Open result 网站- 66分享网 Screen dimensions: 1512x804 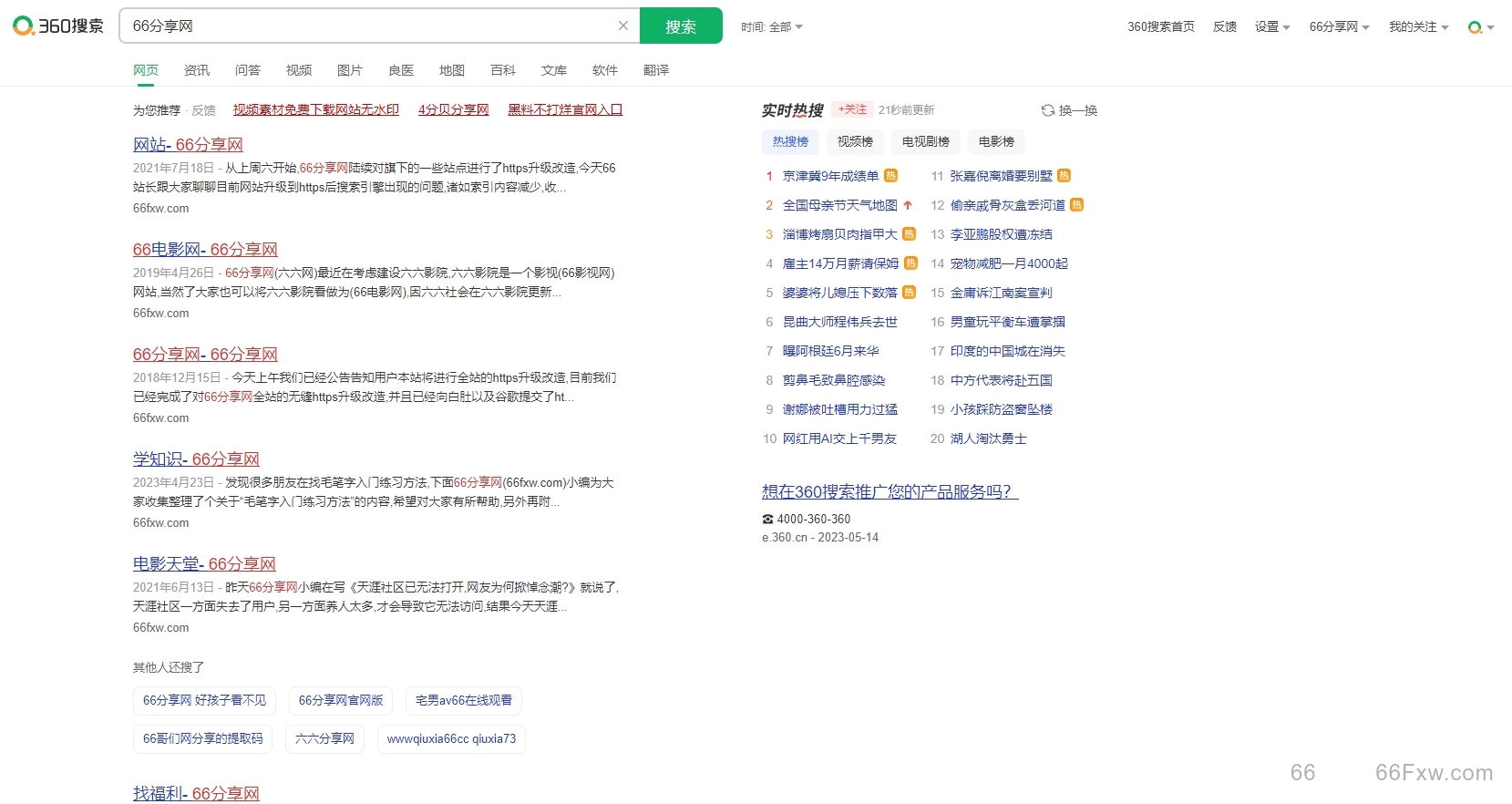pos(188,144)
